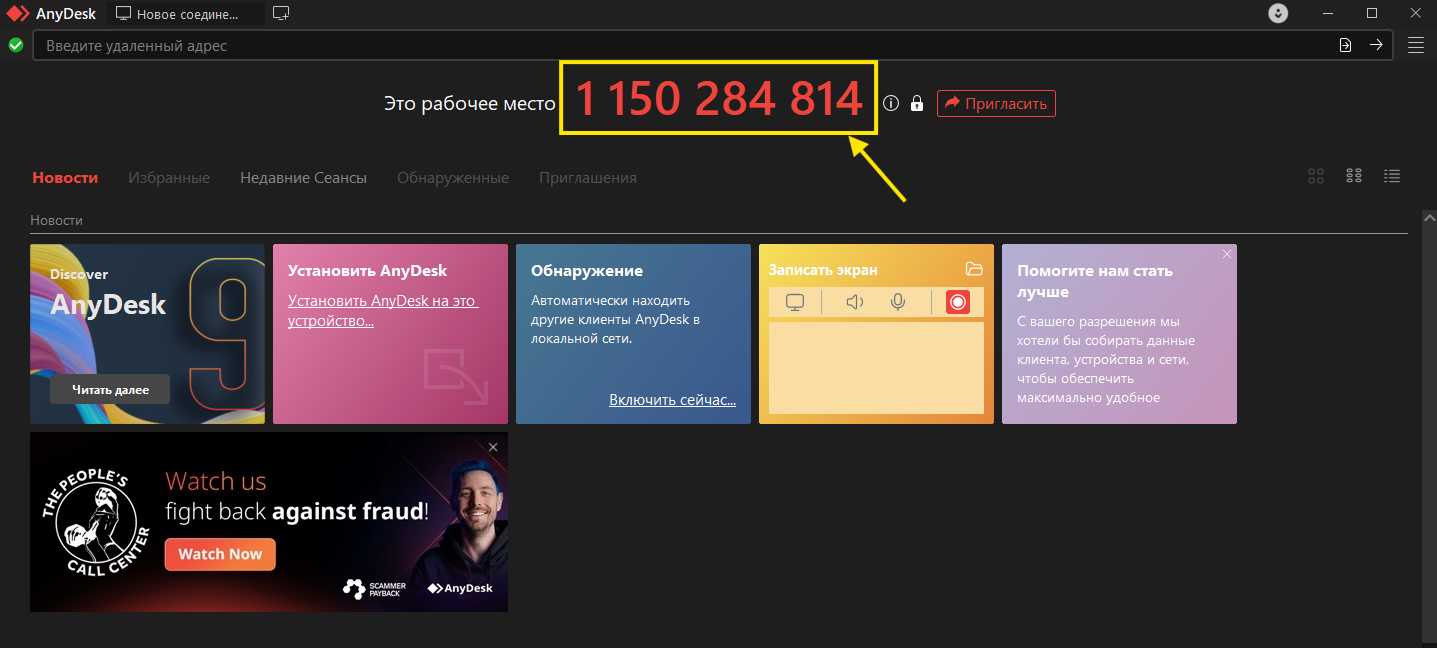1437x648 pixels.
Task: Open the recordings folder icon
Action: coord(974,269)
